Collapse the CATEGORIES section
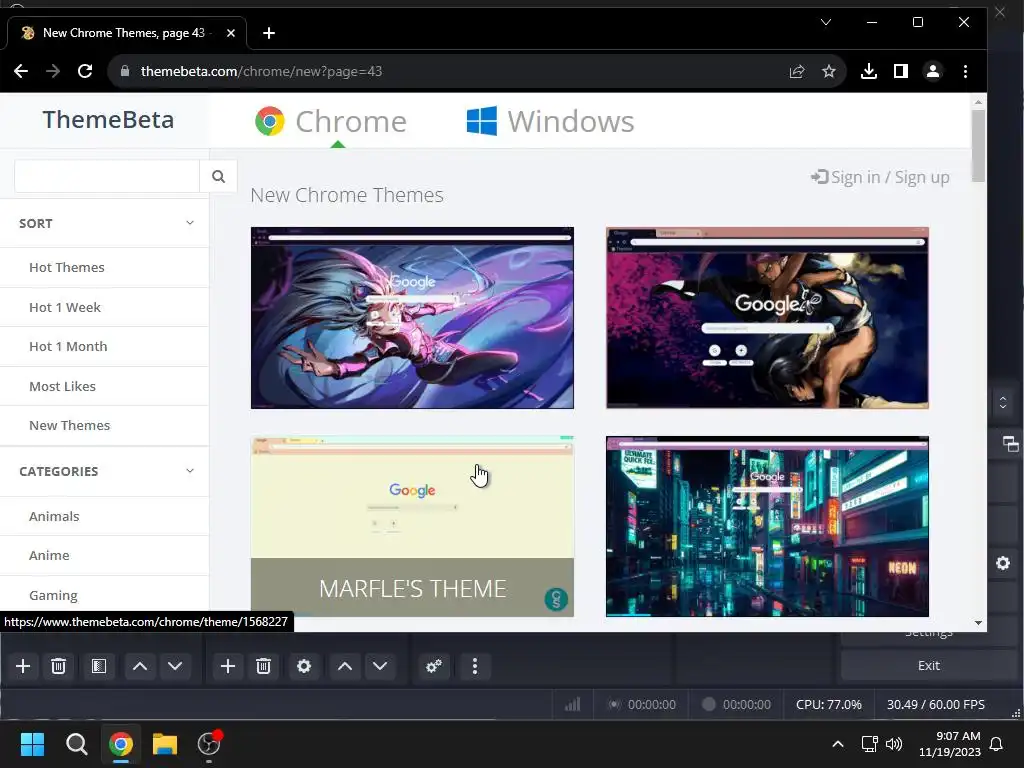Image resolution: width=1024 pixels, height=768 pixels. point(104,472)
